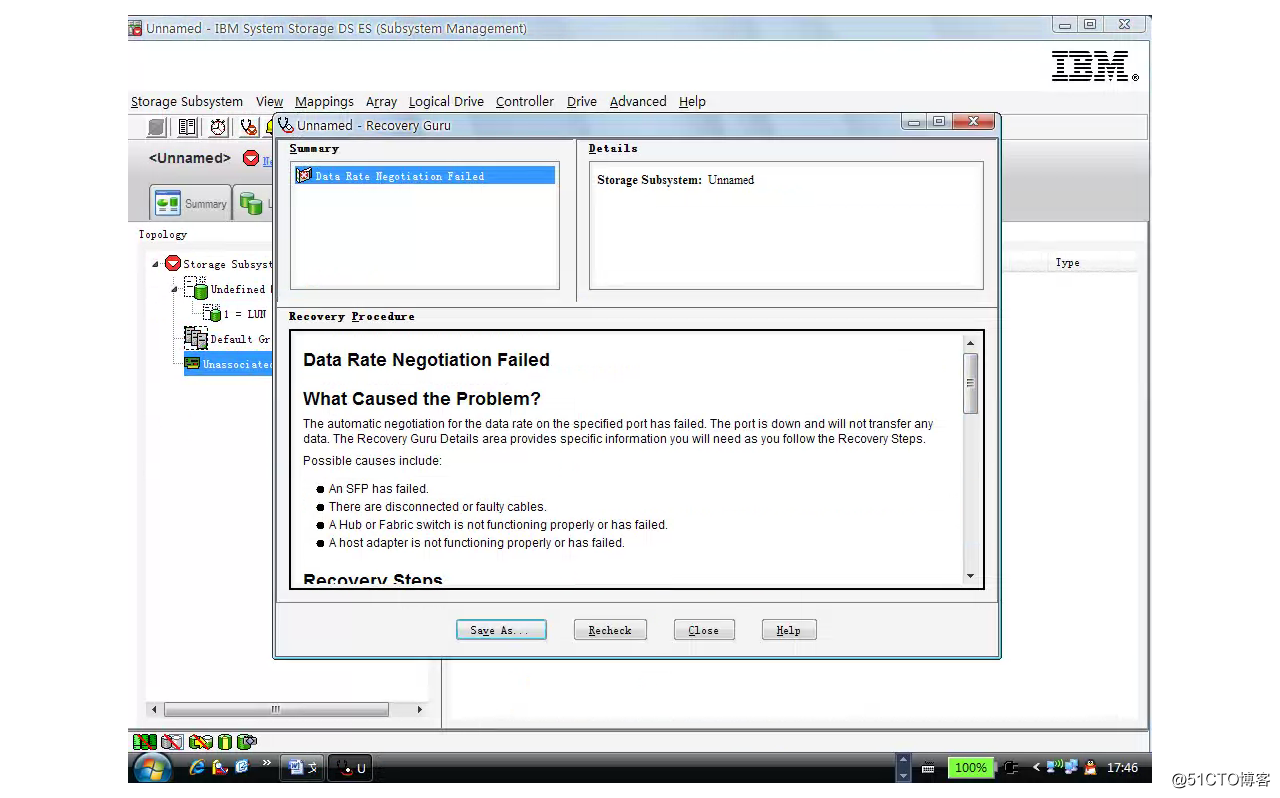1280x798 pixels.
Task: Click the Close button in Recovery Guru
Action: (x=704, y=630)
